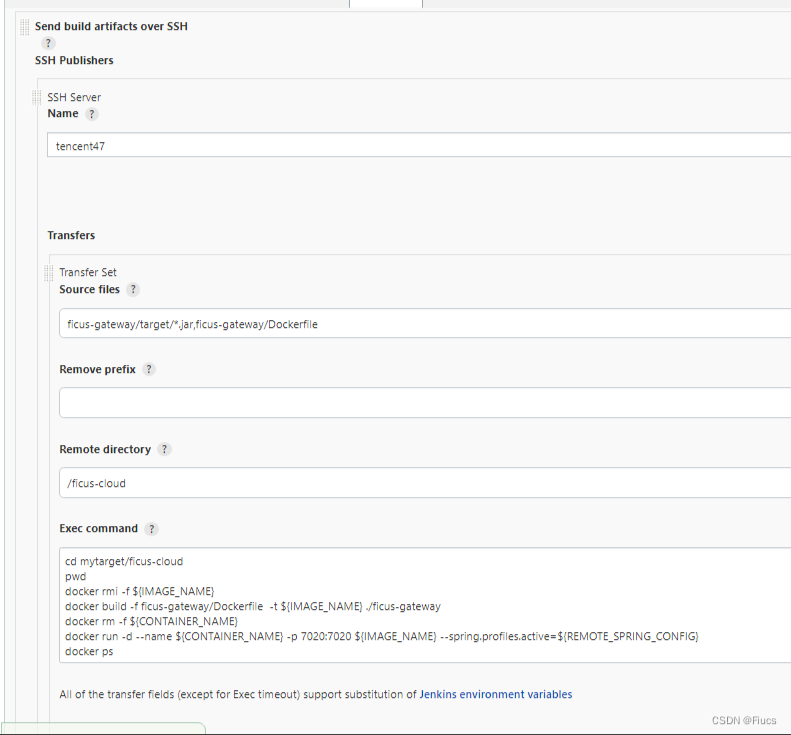
Task: Click the 'docker rmi -f' command line
Action: [x=140, y=592]
